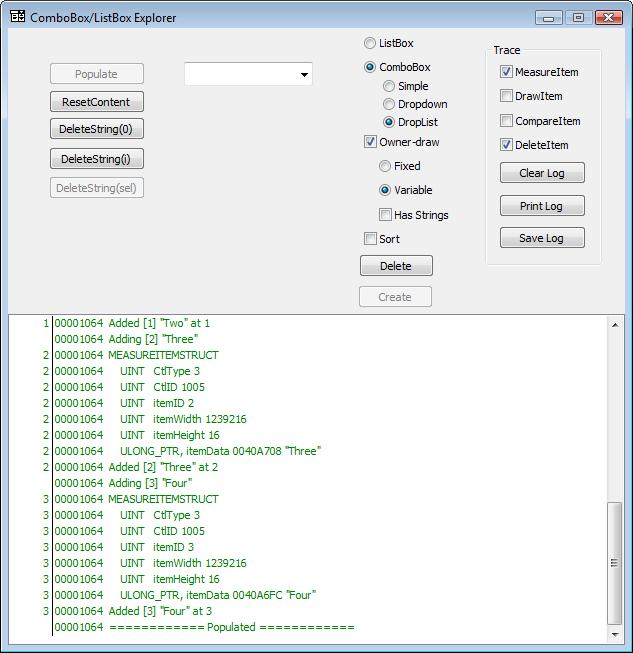Image resolution: width=633 pixels, height=653 pixels.
Task: Click the grayed-out Populate button
Action: (97, 74)
